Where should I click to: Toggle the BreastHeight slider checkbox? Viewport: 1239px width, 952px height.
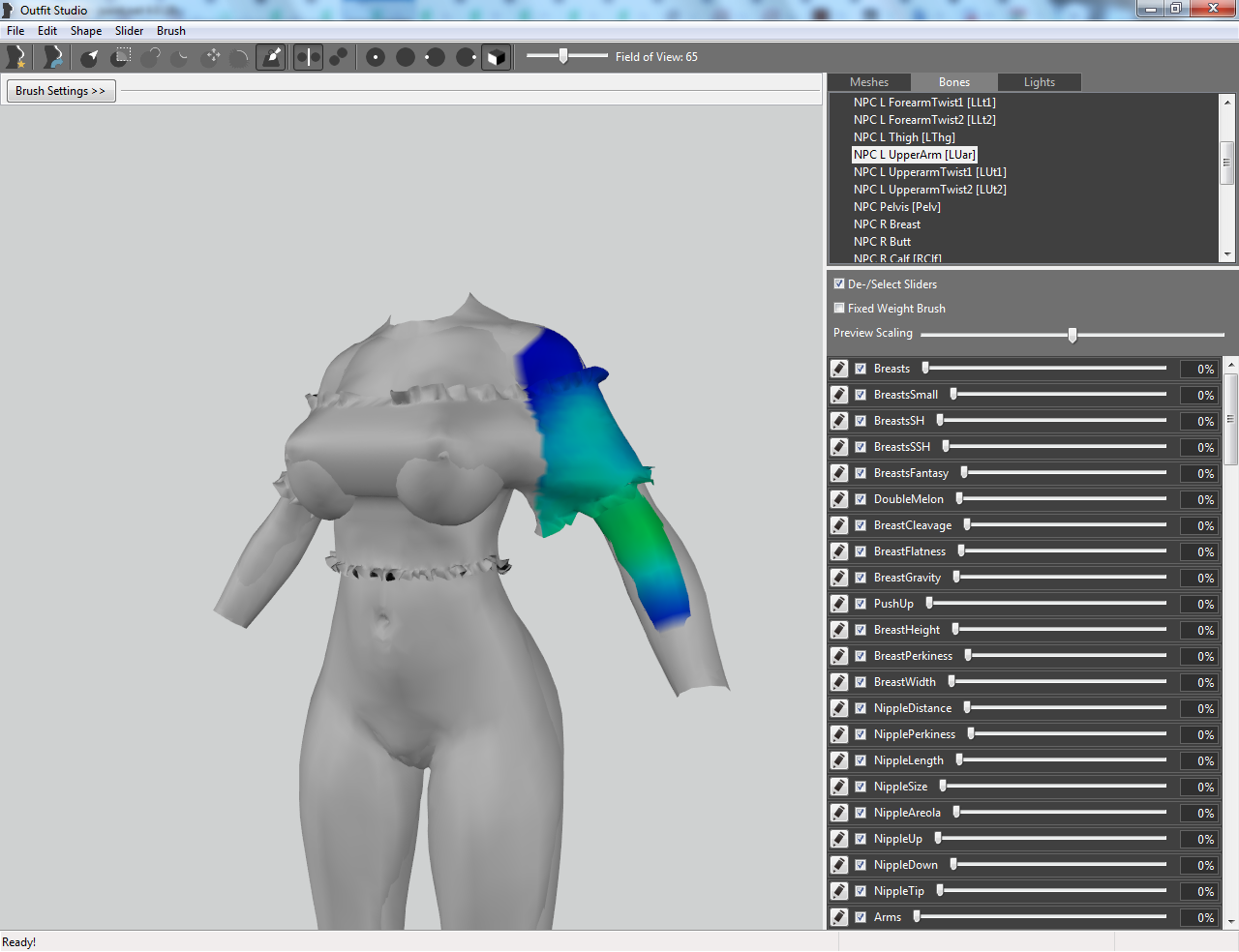[861, 630]
